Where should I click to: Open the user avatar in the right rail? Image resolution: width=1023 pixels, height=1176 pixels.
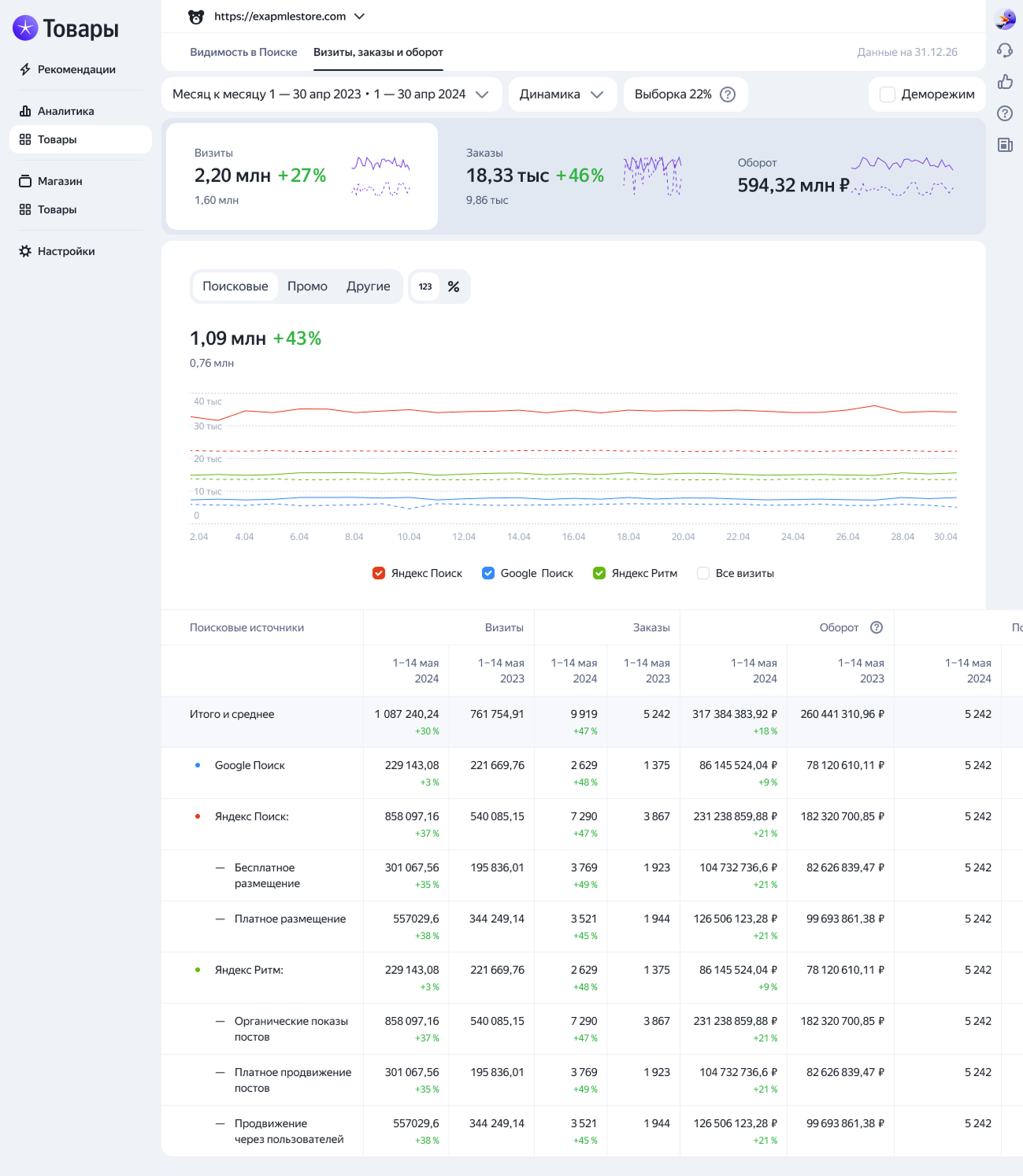(1005, 19)
